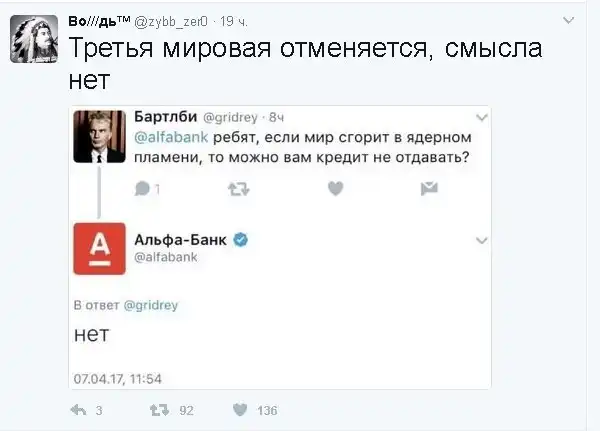Image resolution: width=600 pixels, height=431 pixels.
Task: Retweet Бартлби's quoted tweet
Action: tap(239, 188)
